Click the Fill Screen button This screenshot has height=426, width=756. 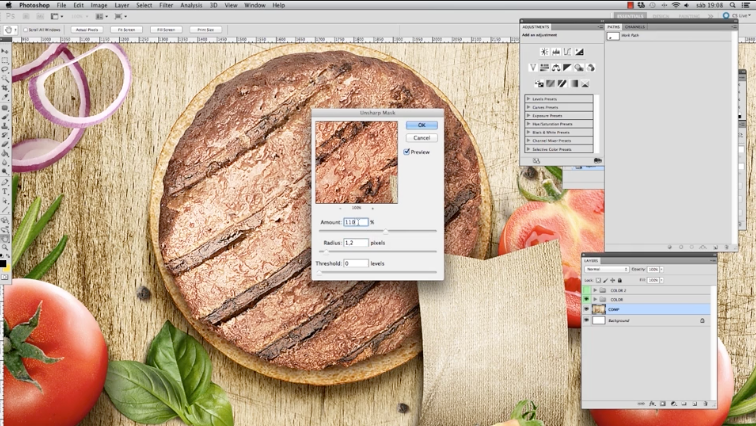166,29
